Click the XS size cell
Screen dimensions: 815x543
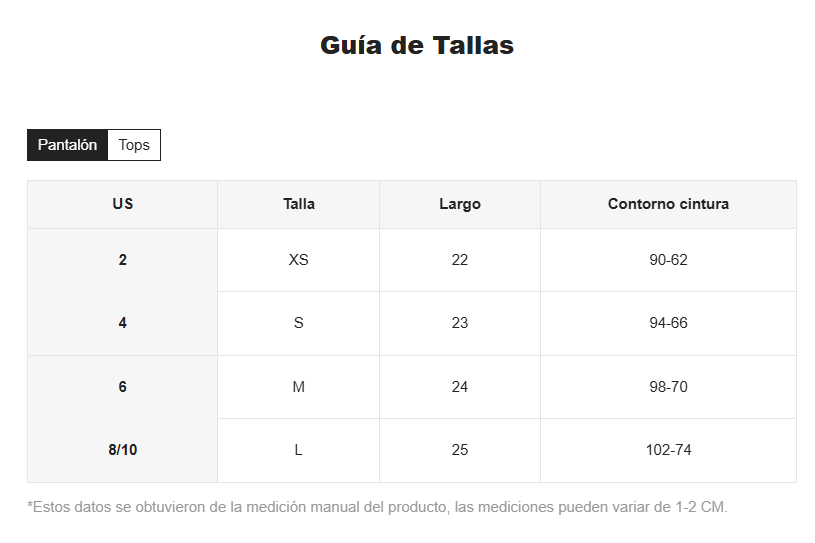pos(299,260)
